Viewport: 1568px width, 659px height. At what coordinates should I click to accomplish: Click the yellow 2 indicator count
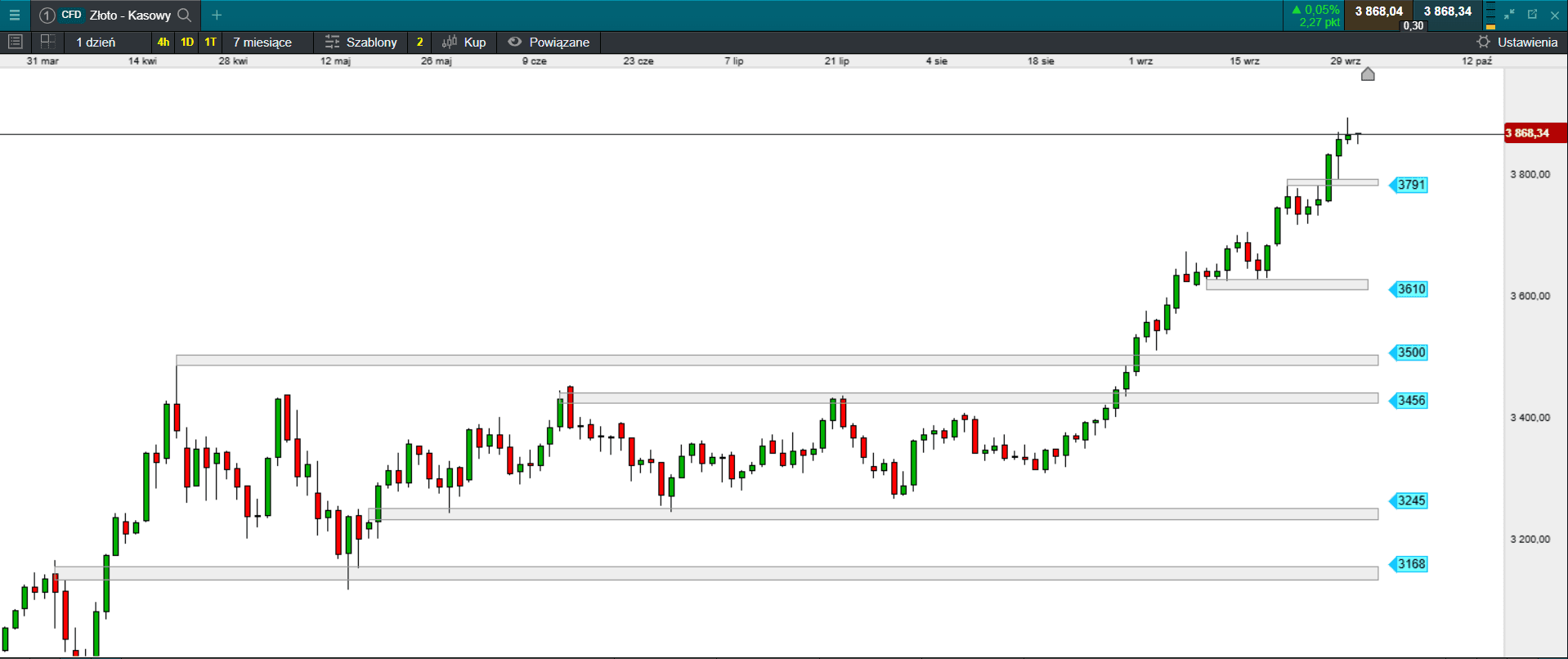(419, 42)
